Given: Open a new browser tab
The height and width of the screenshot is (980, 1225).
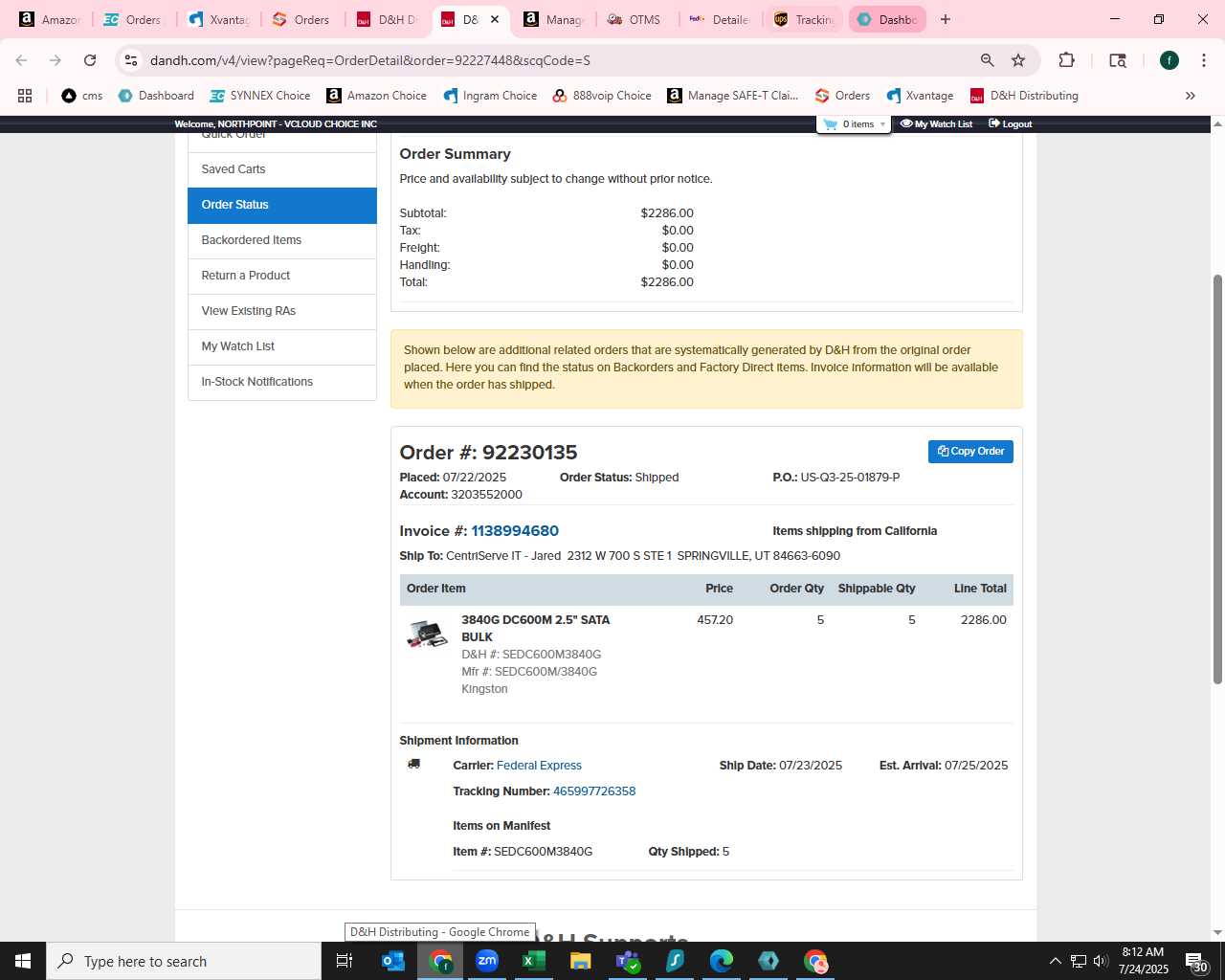Looking at the screenshot, I should point(946,19).
